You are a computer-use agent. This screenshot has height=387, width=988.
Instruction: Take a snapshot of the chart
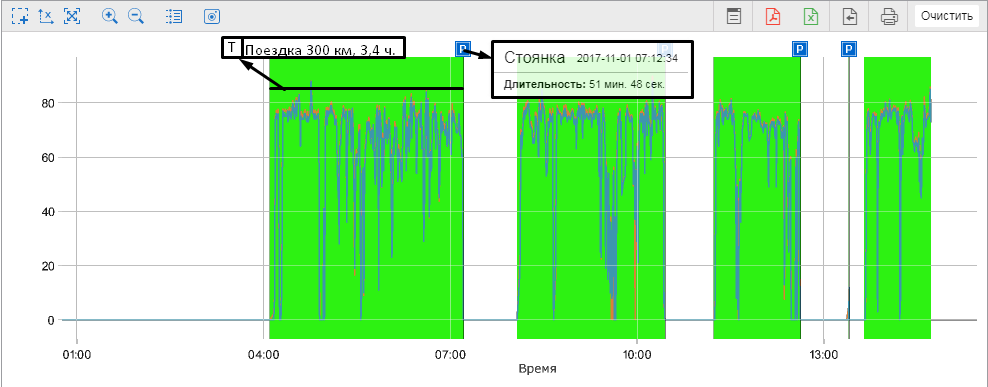(x=212, y=16)
